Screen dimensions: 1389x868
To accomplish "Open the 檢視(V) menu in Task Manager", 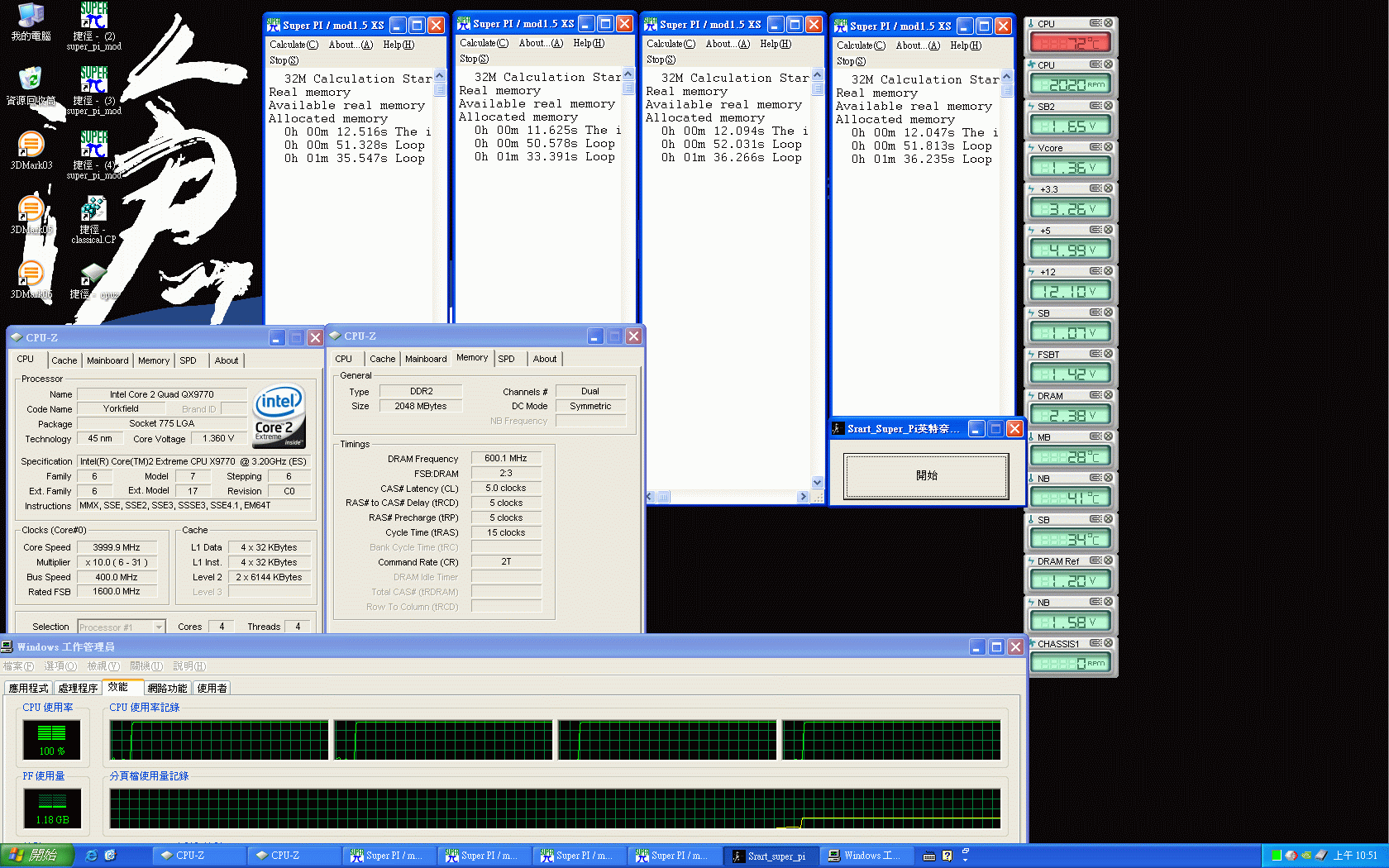I will pyautogui.click(x=103, y=666).
